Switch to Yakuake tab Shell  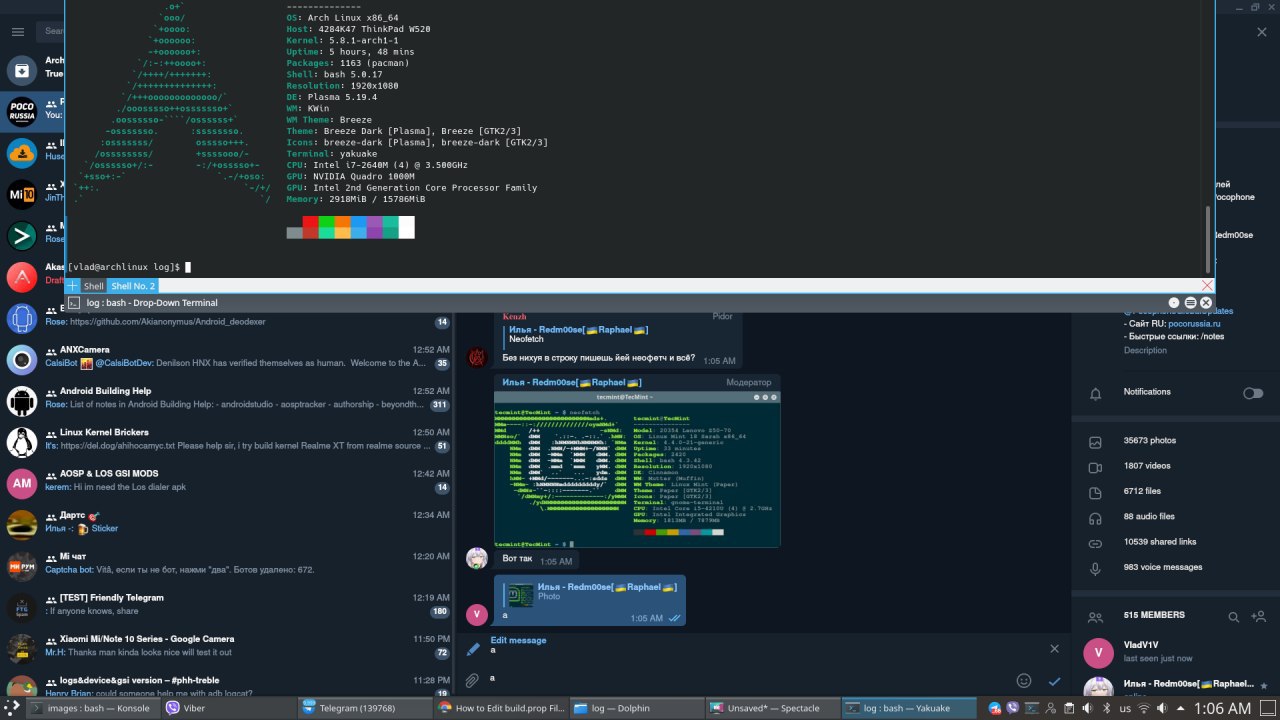click(93, 286)
